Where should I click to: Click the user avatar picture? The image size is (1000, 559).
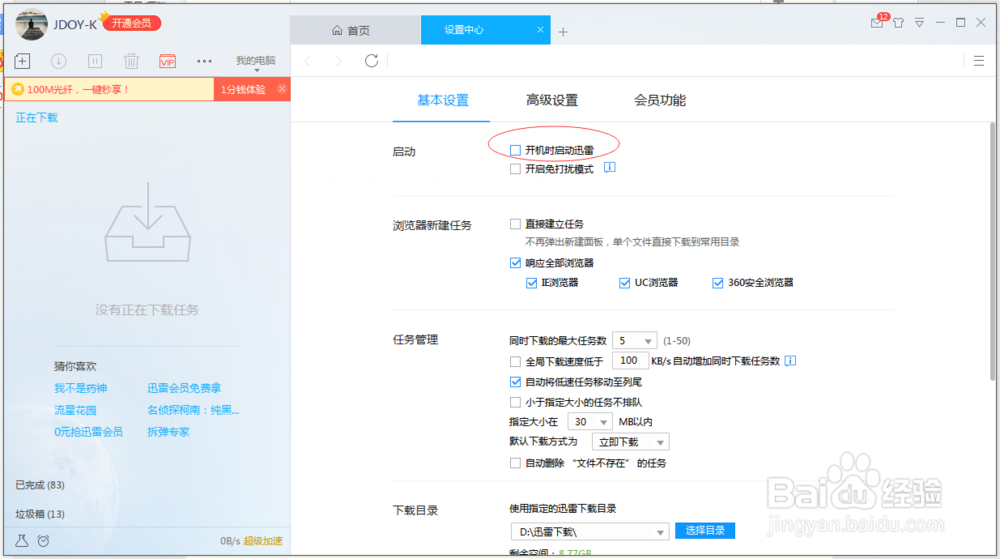click(31, 24)
